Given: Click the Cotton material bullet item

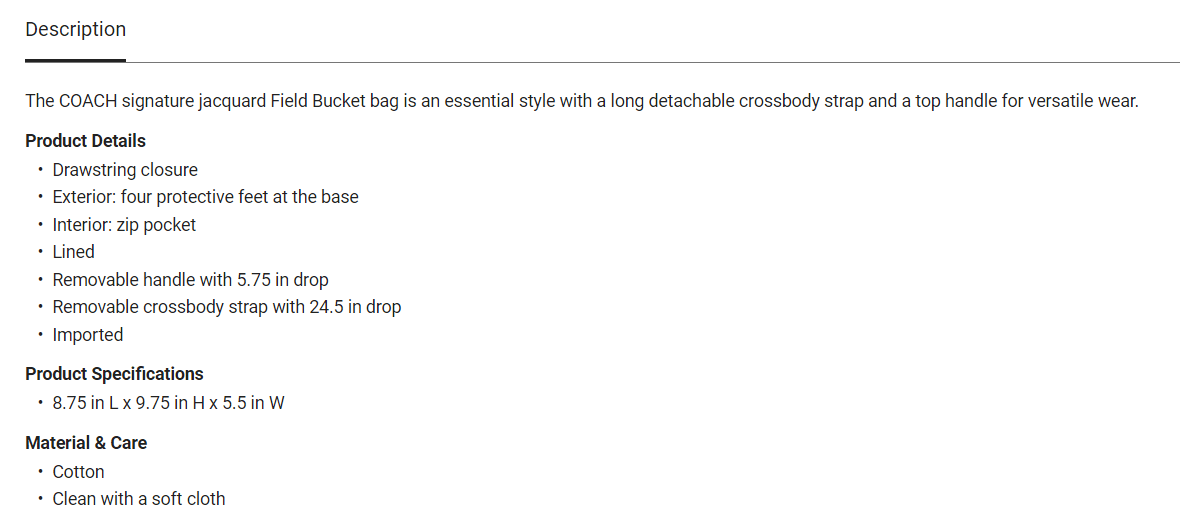Looking at the screenshot, I should (x=78, y=472).
